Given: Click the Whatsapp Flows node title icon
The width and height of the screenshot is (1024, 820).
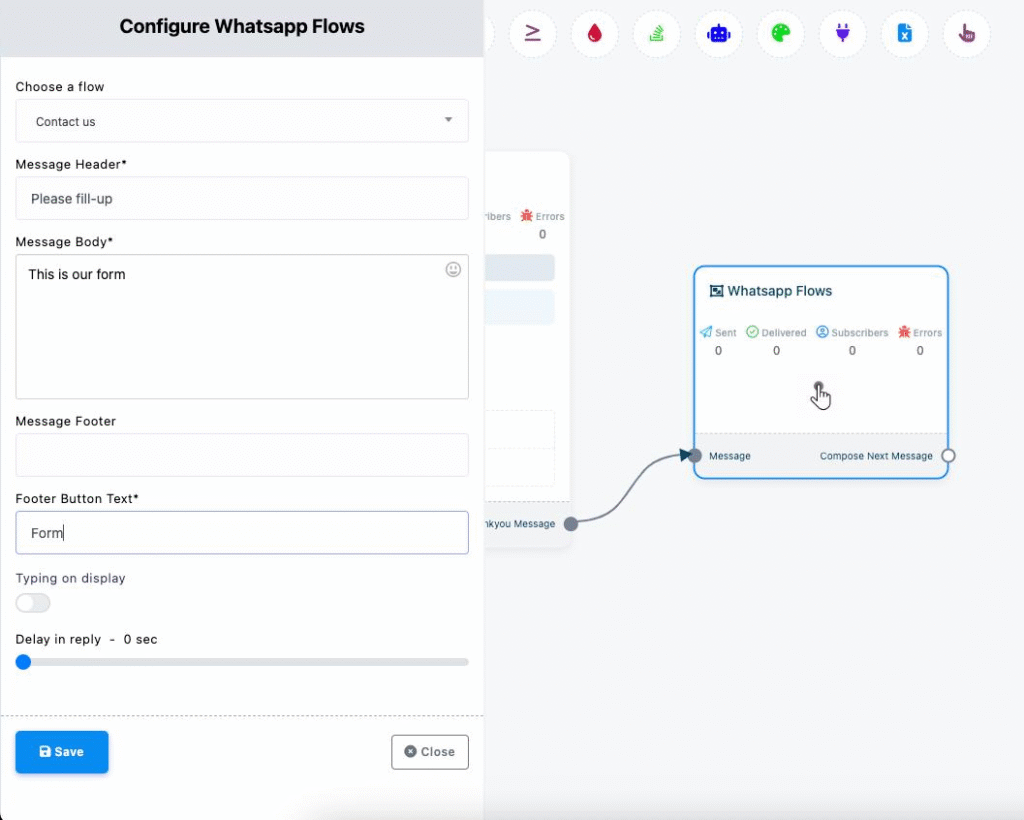Looking at the screenshot, I should 716,291.
